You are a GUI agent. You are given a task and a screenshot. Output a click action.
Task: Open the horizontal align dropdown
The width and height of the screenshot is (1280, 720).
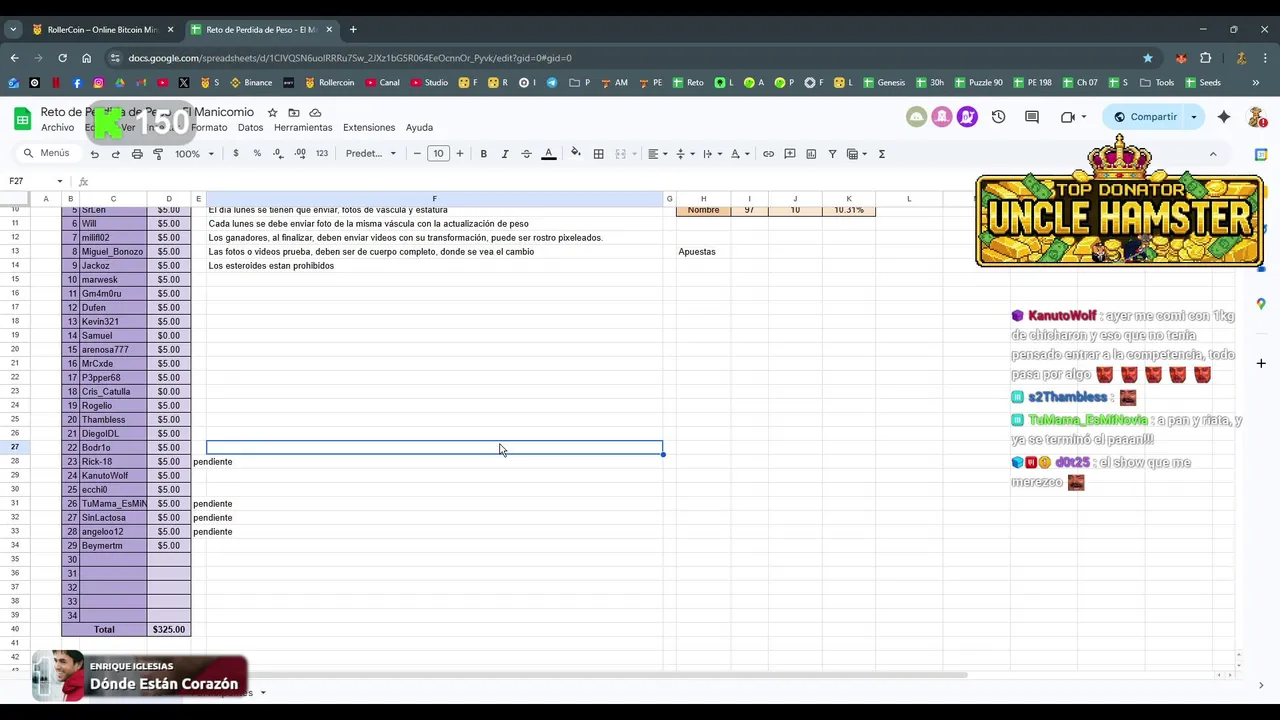pyautogui.click(x=656, y=154)
